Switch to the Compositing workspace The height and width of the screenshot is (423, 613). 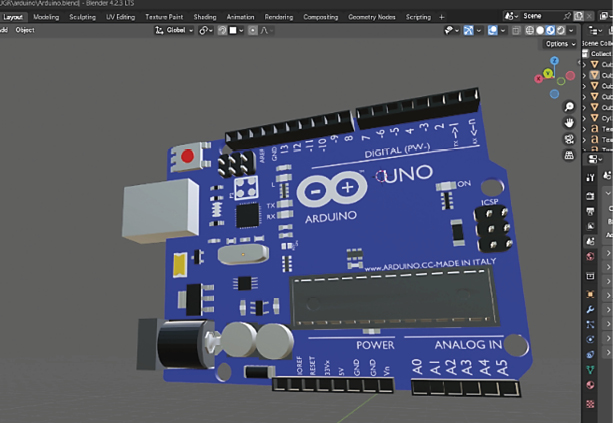(x=321, y=17)
